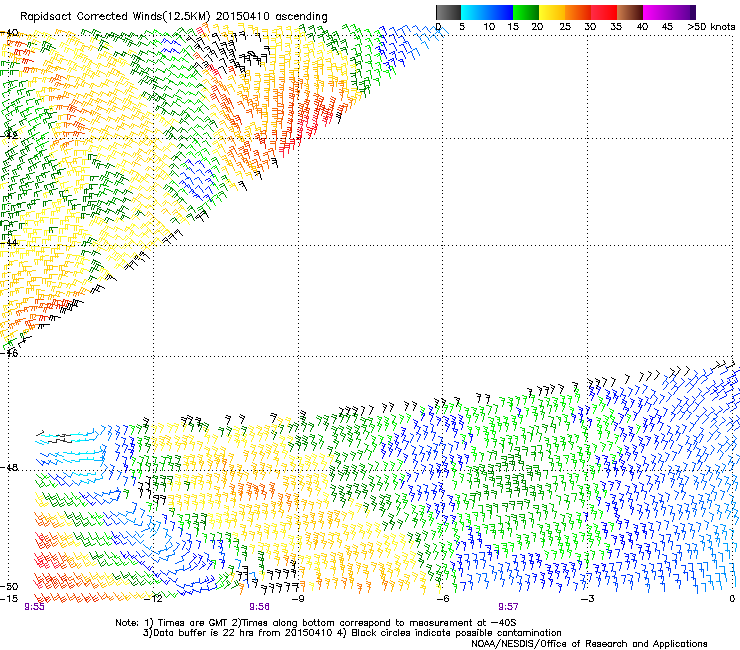Click the '-9' longitude axis label
The width and height of the screenshot is (740, 650).
click(x=297, y=599)
